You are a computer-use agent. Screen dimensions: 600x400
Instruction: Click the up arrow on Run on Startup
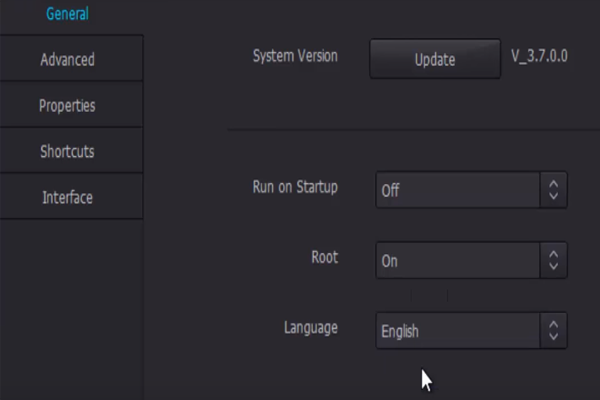(554, 183)
